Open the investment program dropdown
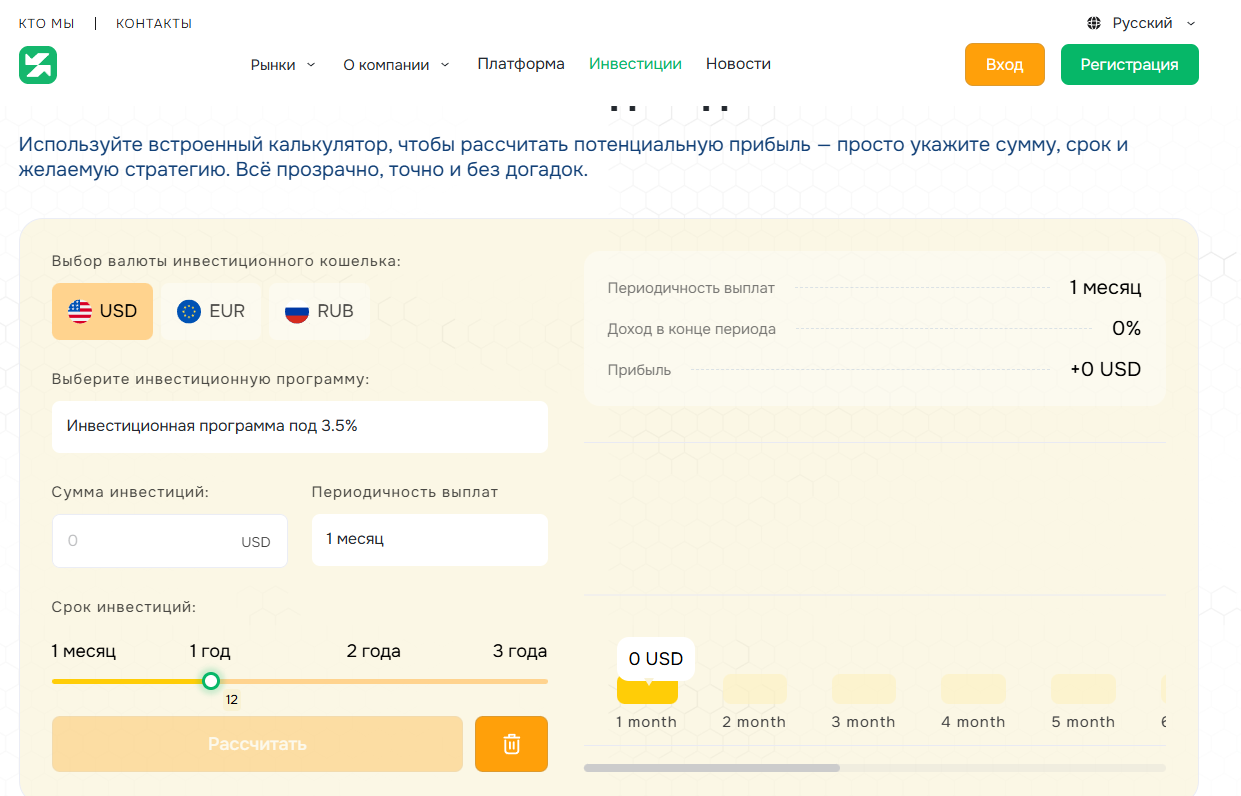Viewport: 1241px width, 796px height. [x=299, y=426]
